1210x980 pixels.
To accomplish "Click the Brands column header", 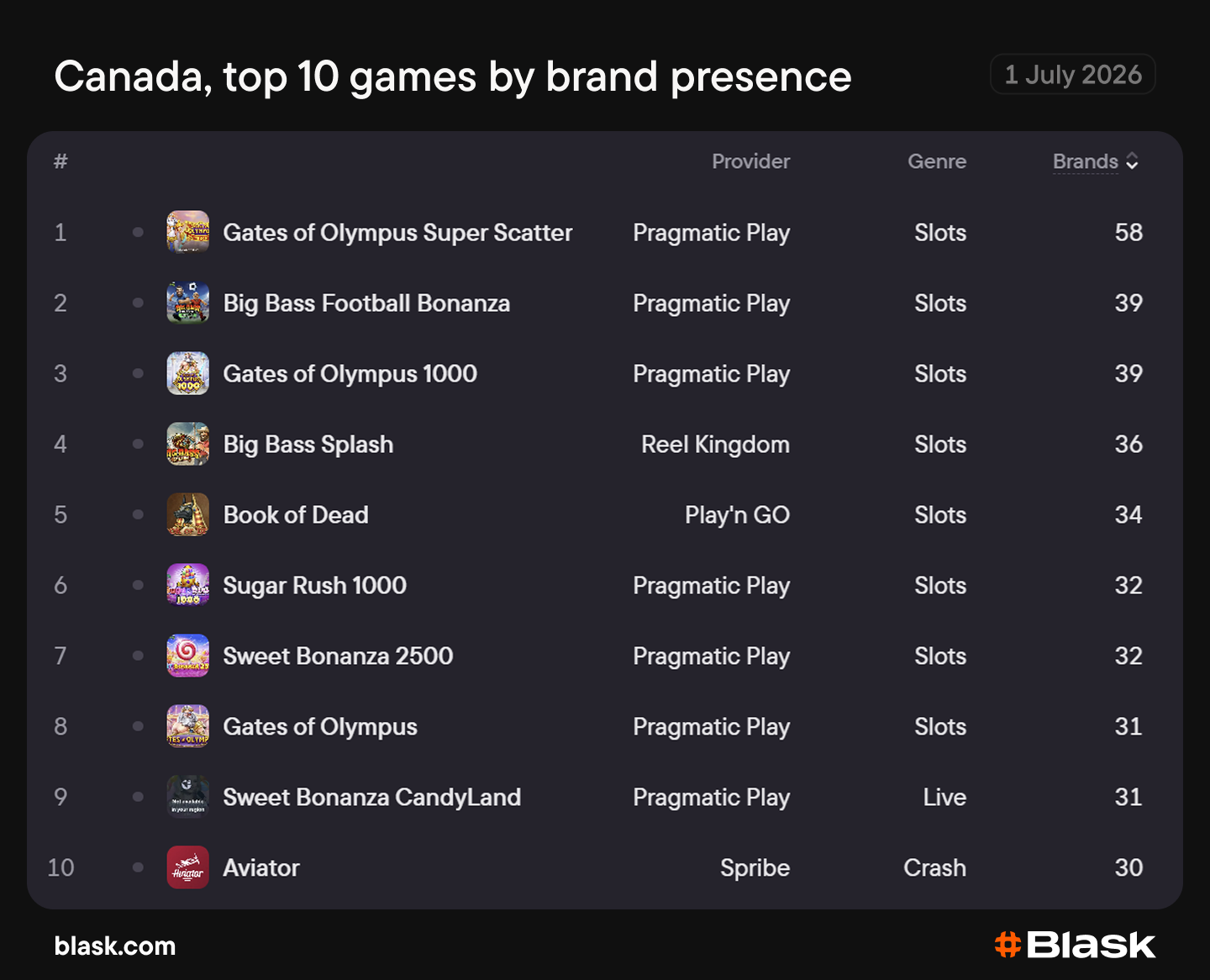I will pyautogui.click(x=1086, y=161).
